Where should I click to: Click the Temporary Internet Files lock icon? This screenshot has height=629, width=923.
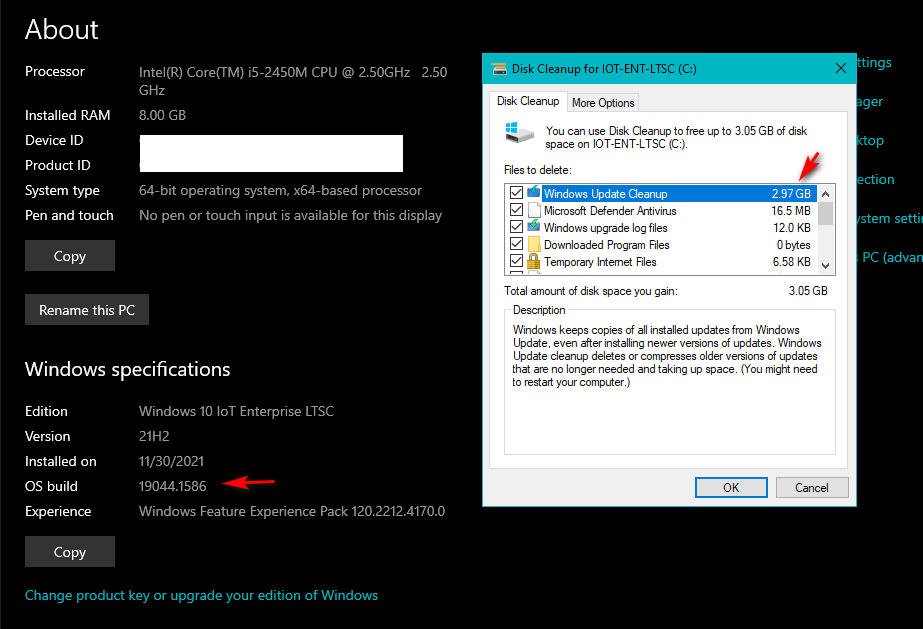tap(534, 261)
